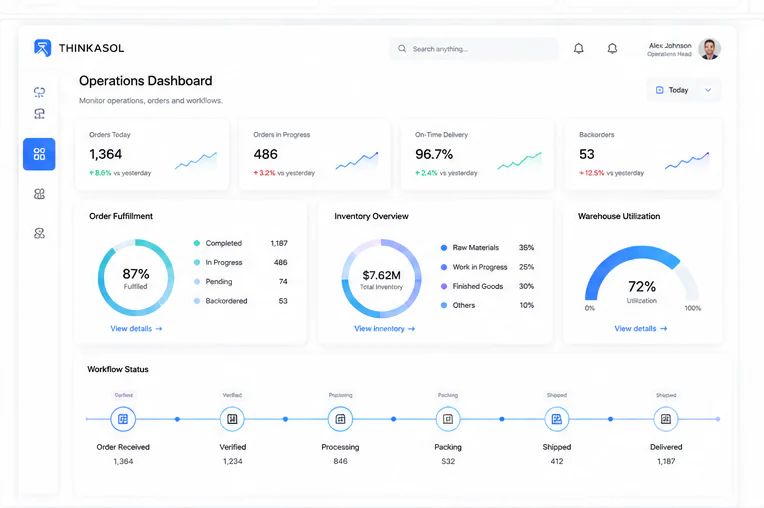
Task: Select the second sidebar icon
Action: tap(39, 114)
